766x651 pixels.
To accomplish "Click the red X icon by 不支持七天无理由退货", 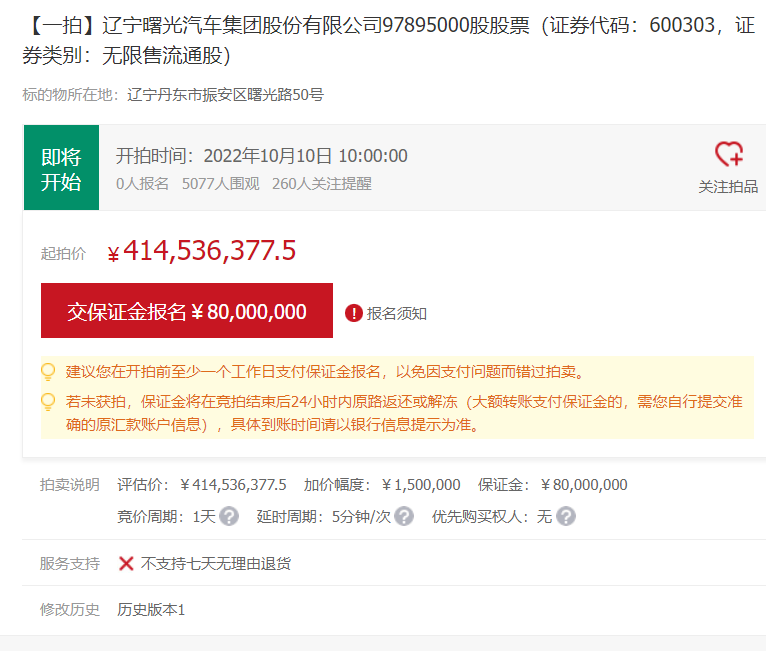I will tap(126, 564).
